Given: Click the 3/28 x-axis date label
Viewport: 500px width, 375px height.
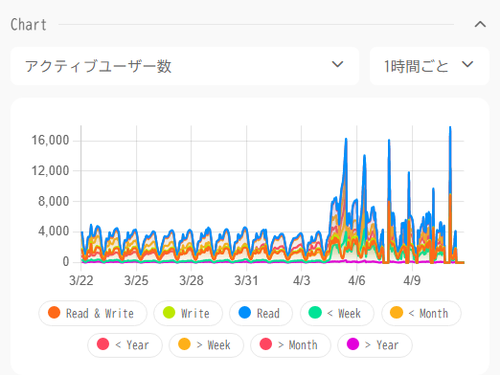Looking at the screenshot, I should tap(191, 280).
